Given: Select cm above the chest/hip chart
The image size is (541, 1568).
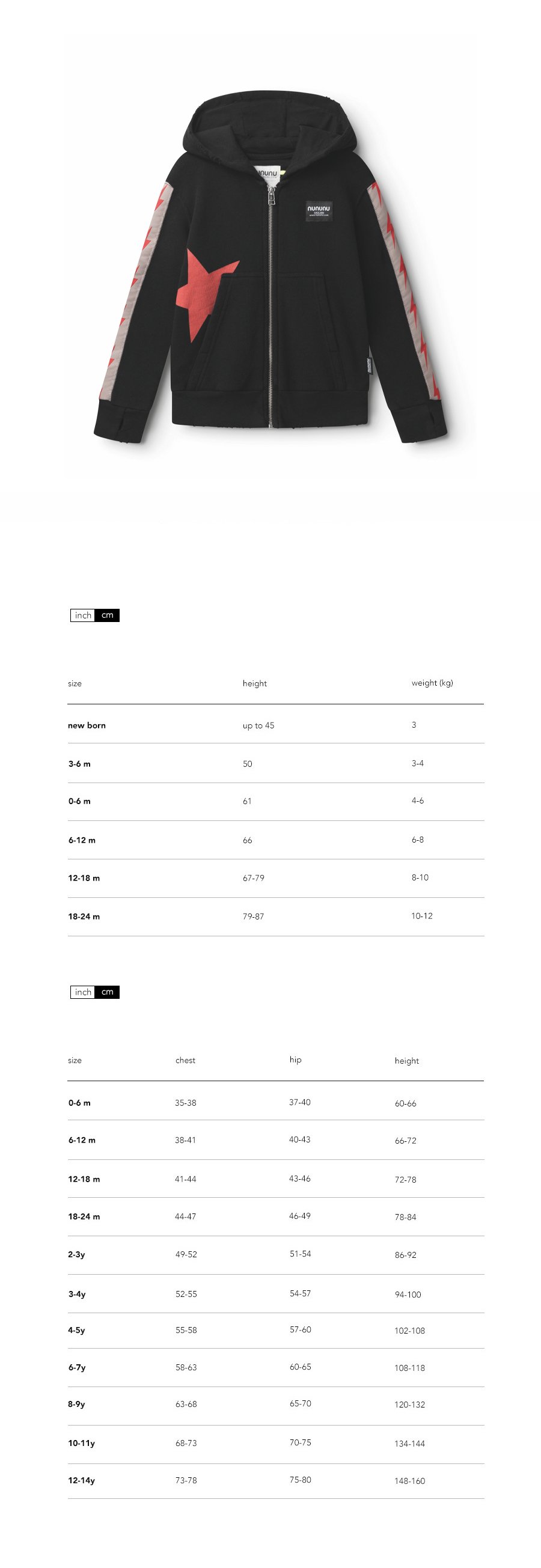Looking at the screenshot, I should [108, 992].
